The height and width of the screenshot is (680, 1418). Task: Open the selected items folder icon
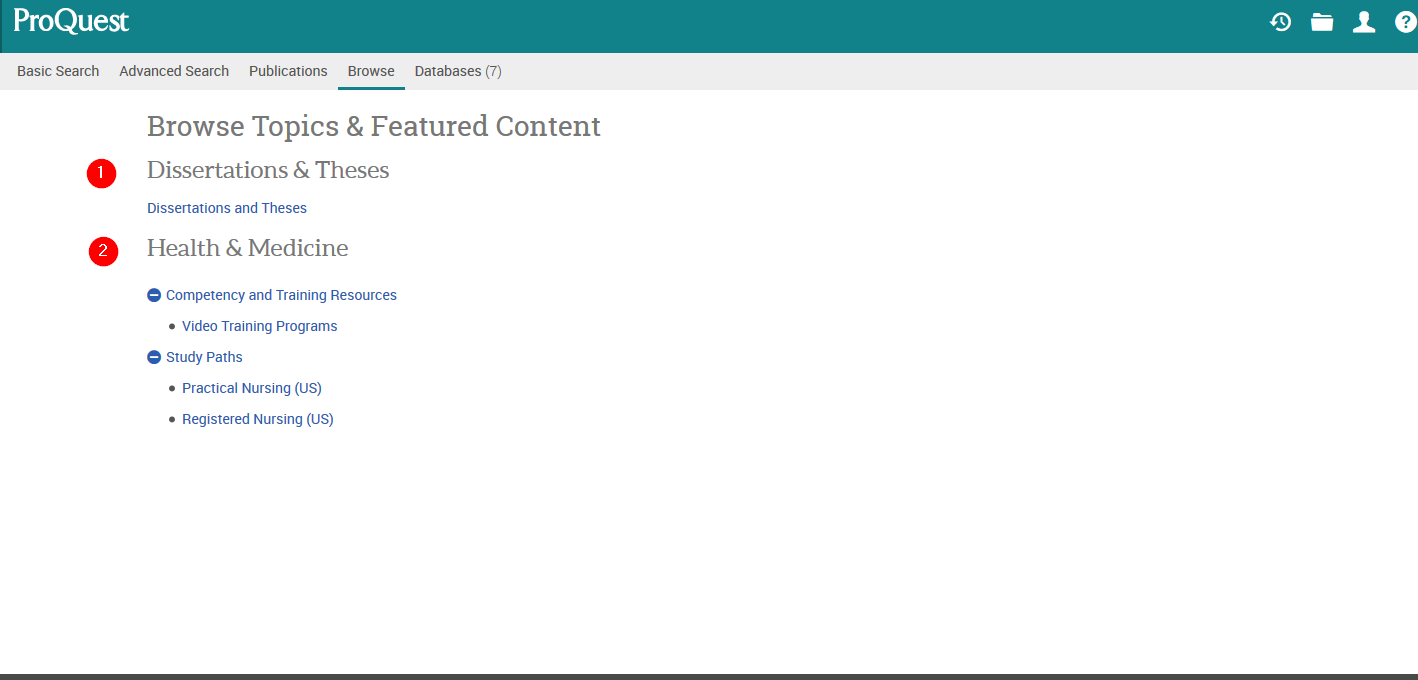pos(1322,22)
